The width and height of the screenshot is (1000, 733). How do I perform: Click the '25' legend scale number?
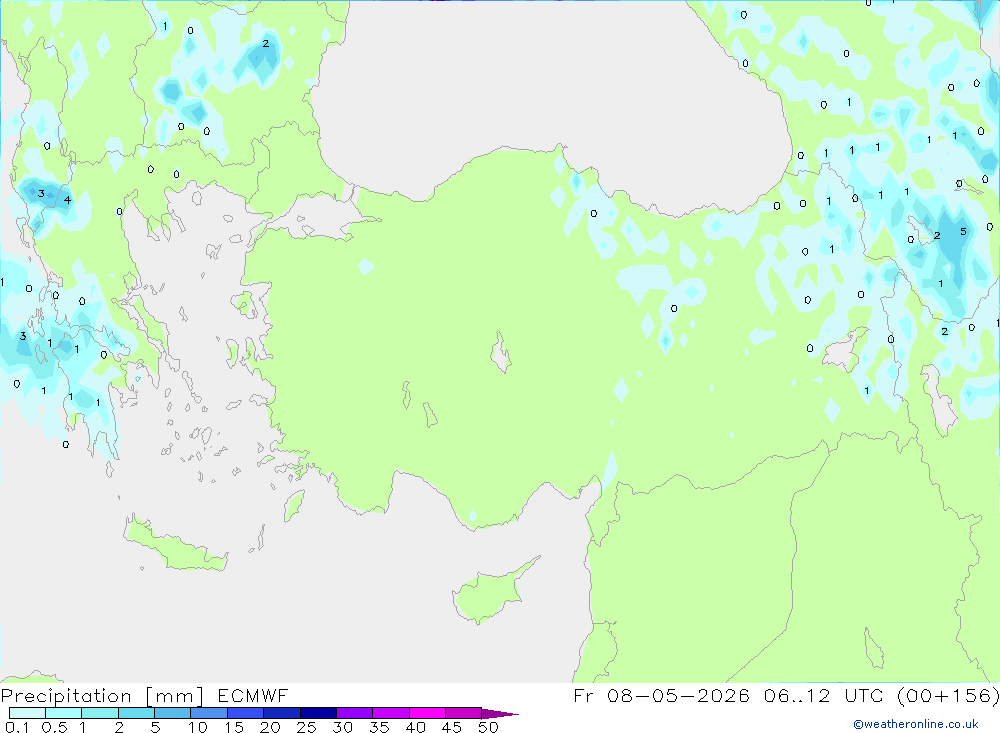click(x=306, y=727)
